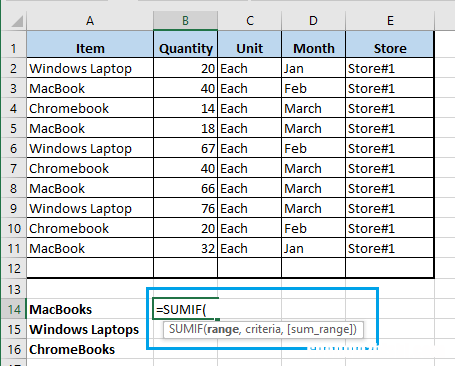Click '[sum_range]' in SUMIF tooltip

tap(319, 329)
